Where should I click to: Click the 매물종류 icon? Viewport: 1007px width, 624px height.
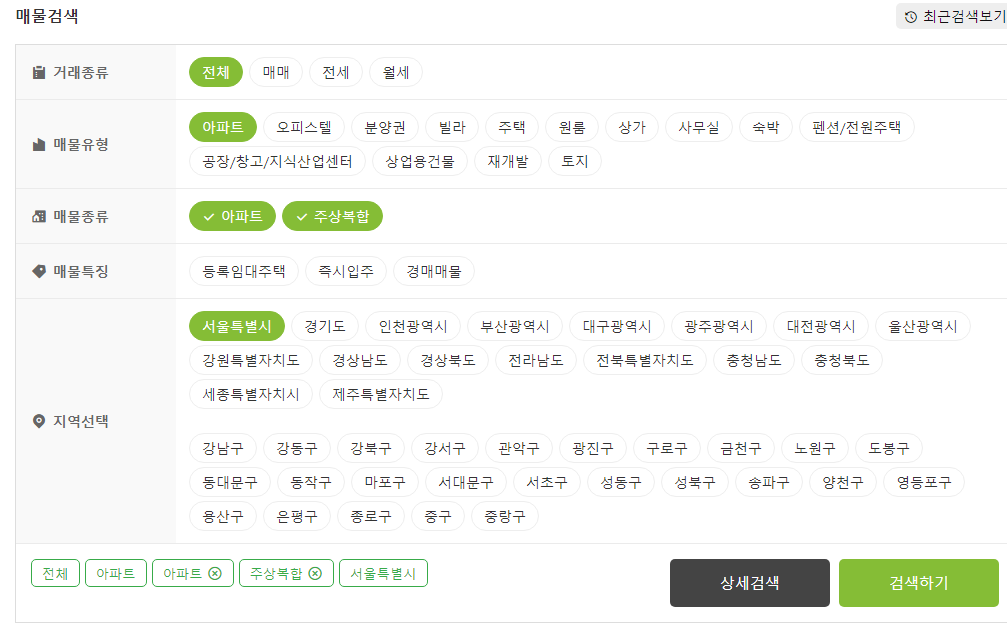[39, 216]
